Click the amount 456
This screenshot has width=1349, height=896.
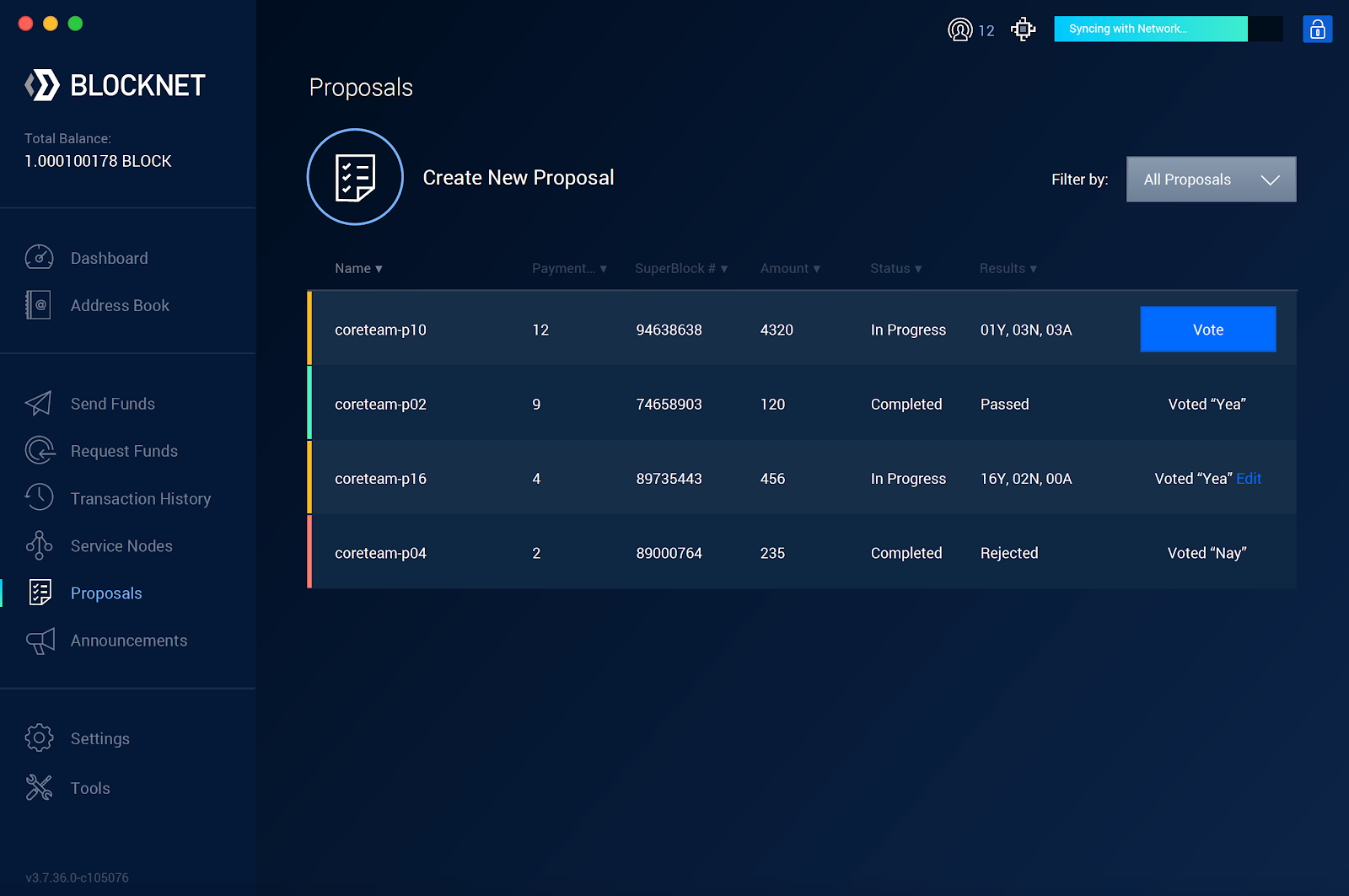[772, 479]
